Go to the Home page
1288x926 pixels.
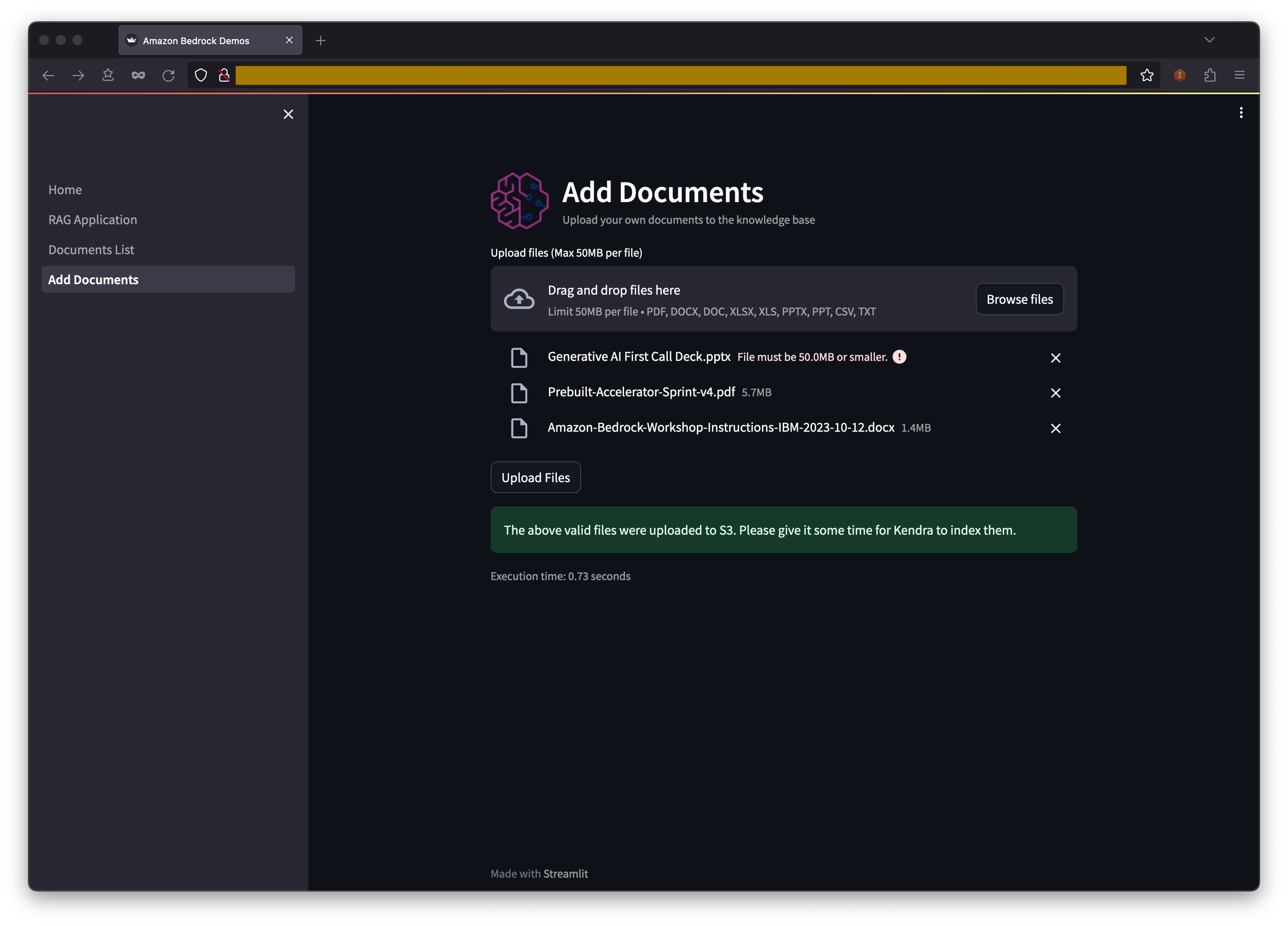coord(65,190)
